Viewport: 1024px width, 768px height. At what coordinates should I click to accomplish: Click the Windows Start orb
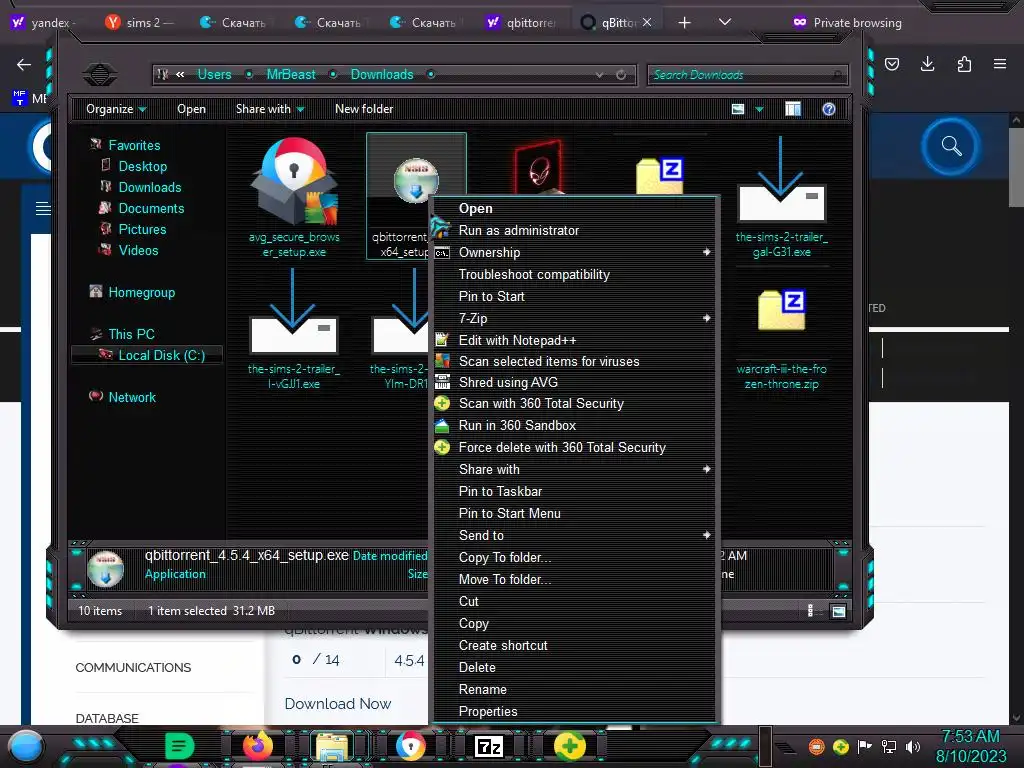click(25, 746)
